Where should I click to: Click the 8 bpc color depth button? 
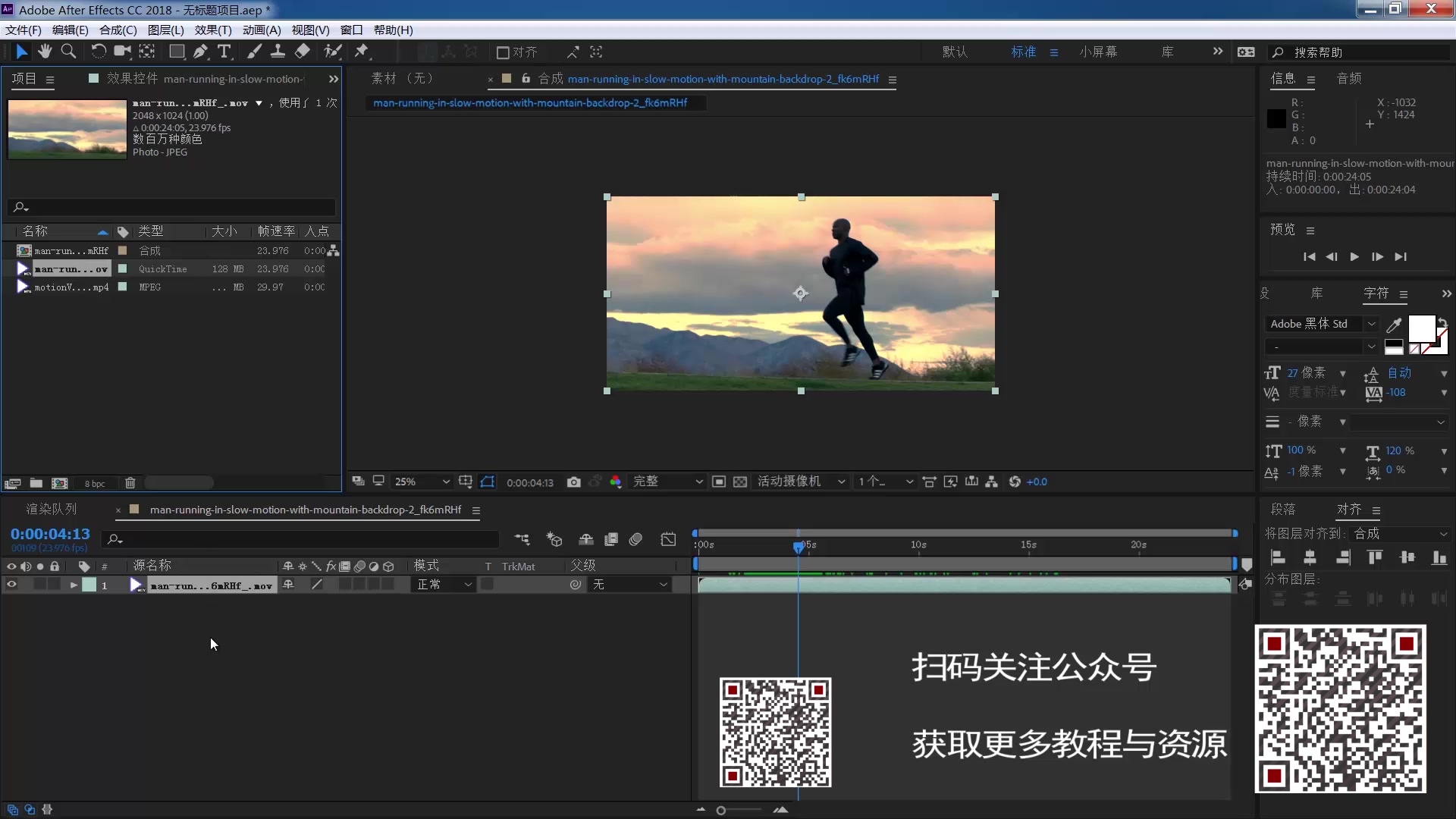pyautogui.click(x=95, y=484)
